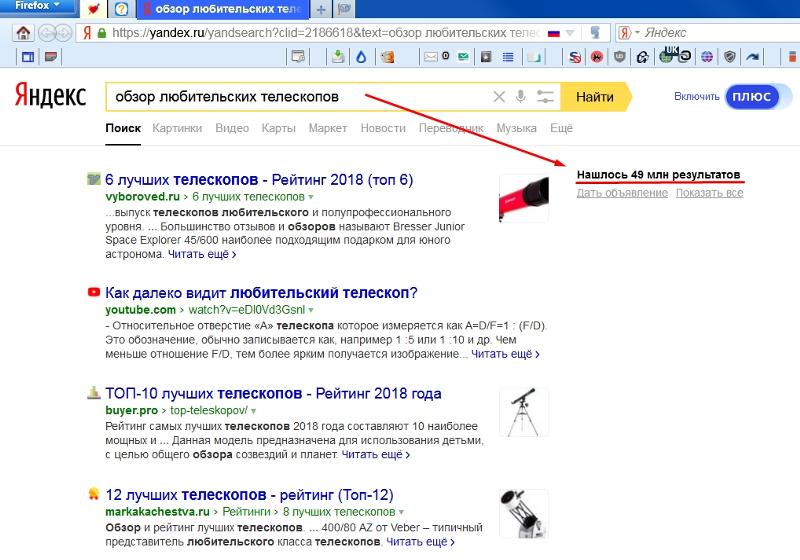Expand the URL bar history dropdown arrow
This screenshot has height=560, width=800.
coord(571,33)
